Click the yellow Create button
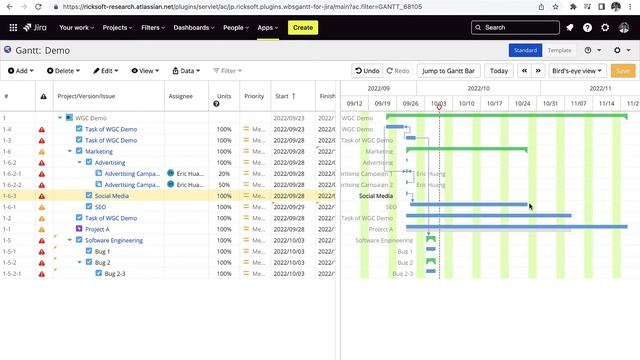This screenshot has height=360, width=640. 303,27
